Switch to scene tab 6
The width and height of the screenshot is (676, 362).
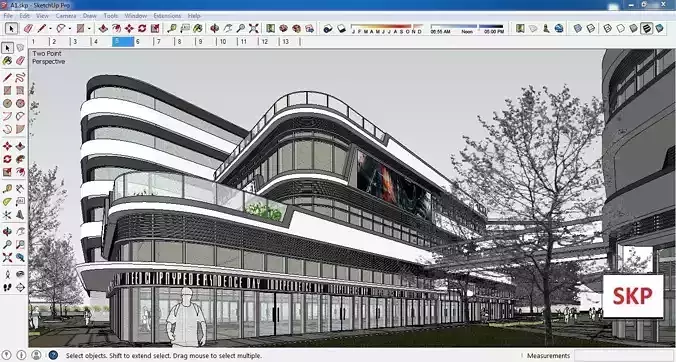pos(144,42)
